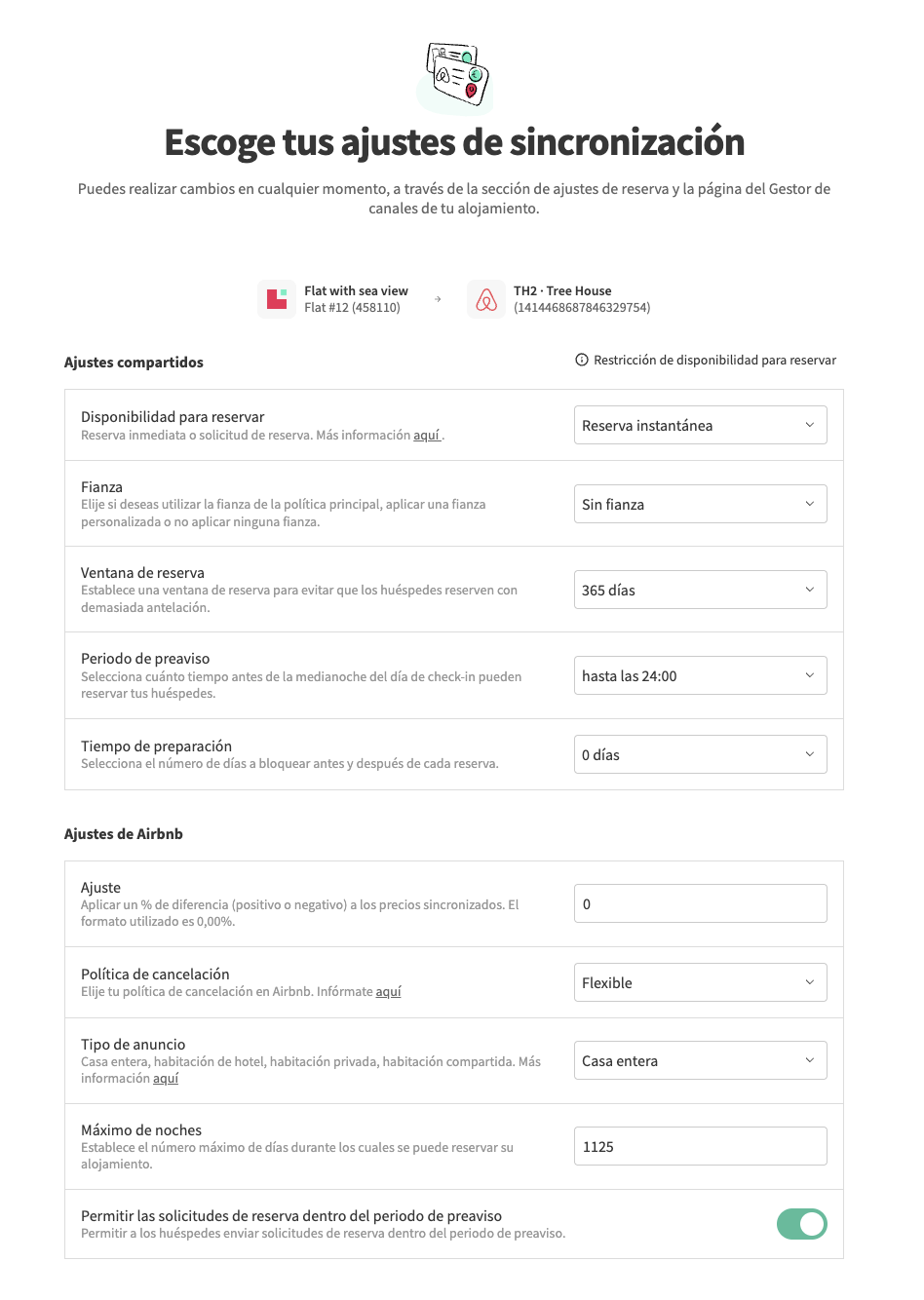Focus the Máximo de noches input field
Viewport: 924px width, 1300px height.
click(700, 1147)
